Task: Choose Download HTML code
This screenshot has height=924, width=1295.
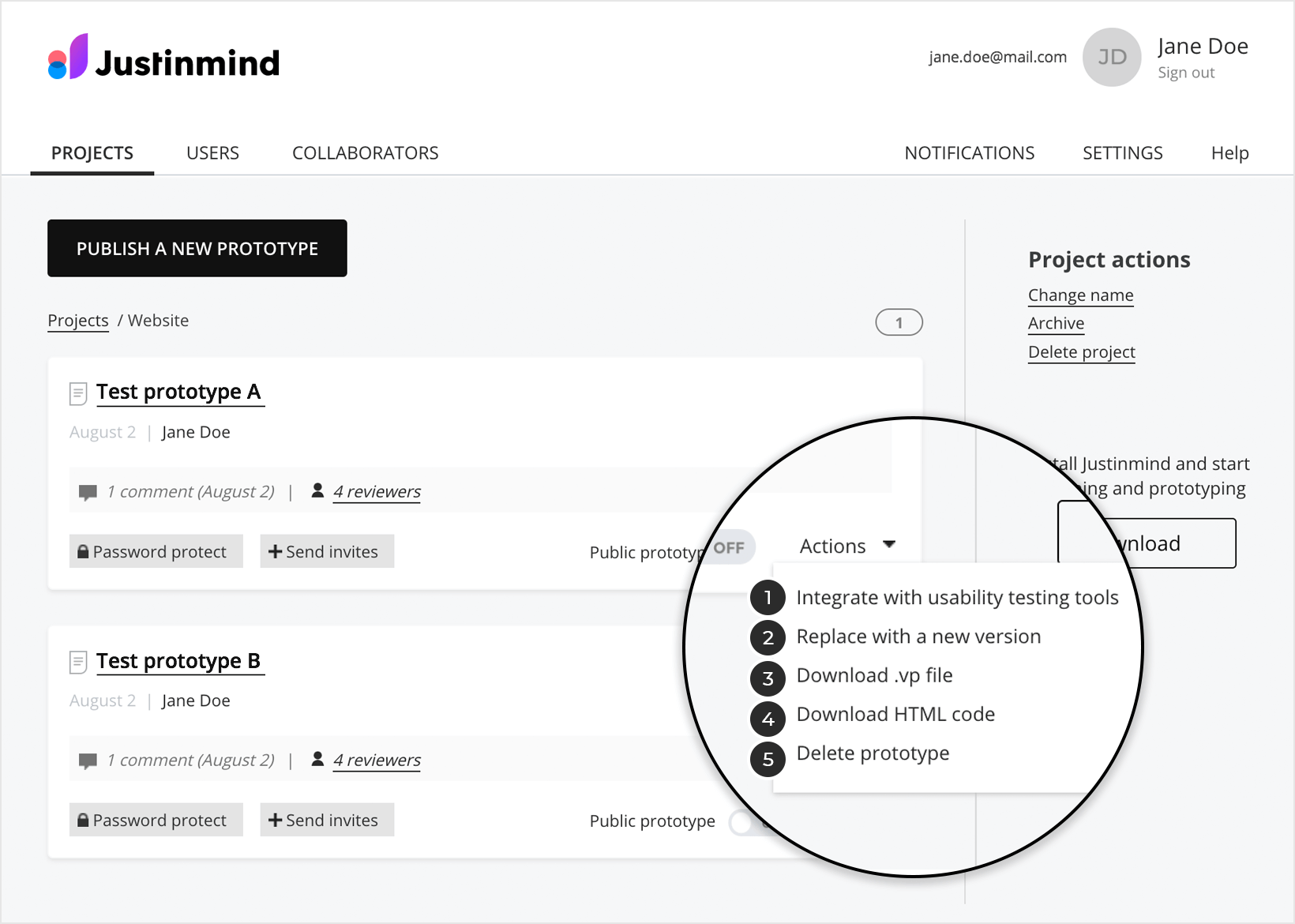Action: click(895, 714)
